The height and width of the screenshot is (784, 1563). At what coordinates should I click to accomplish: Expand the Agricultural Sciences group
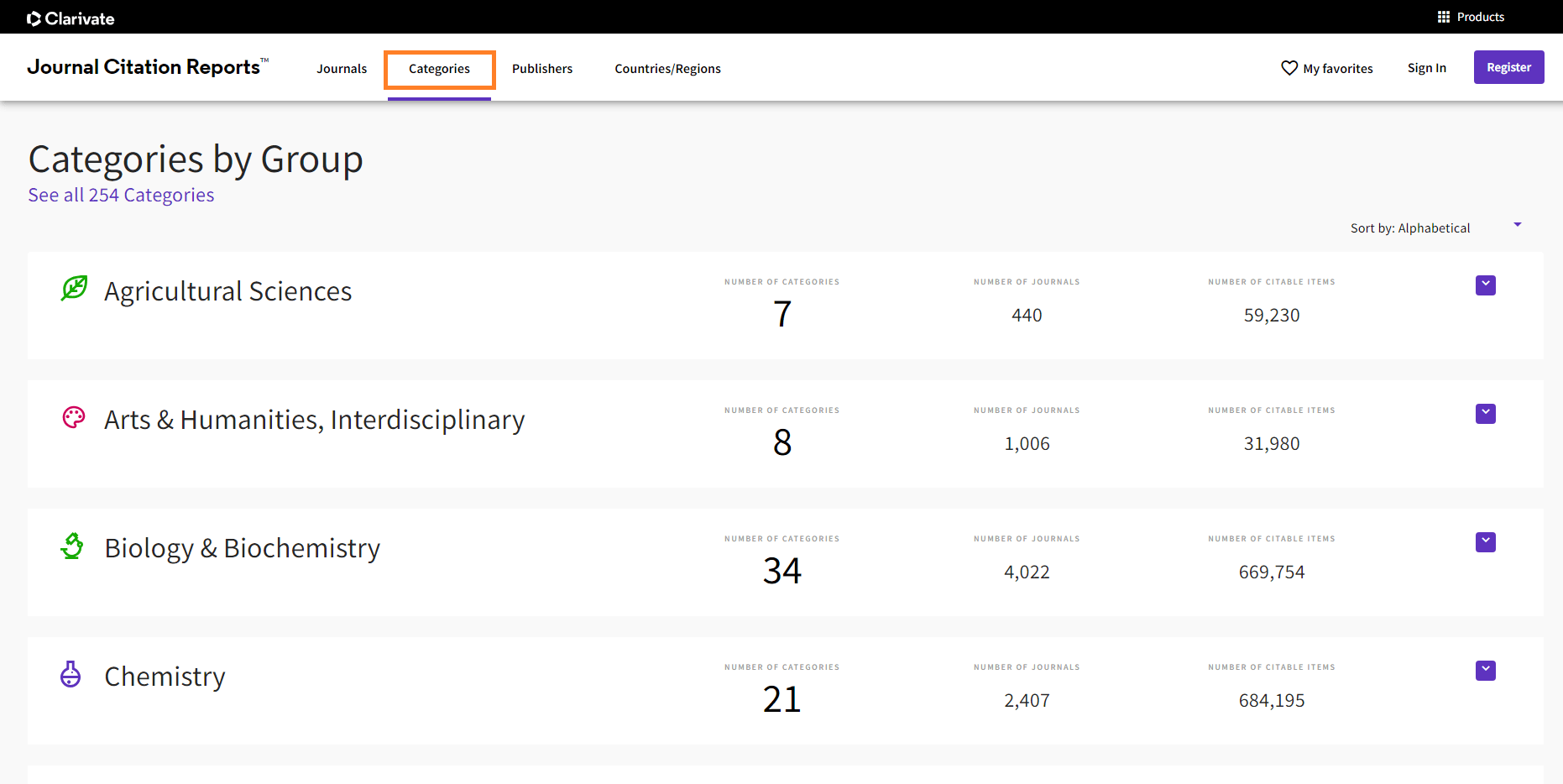pos(1486,285)
